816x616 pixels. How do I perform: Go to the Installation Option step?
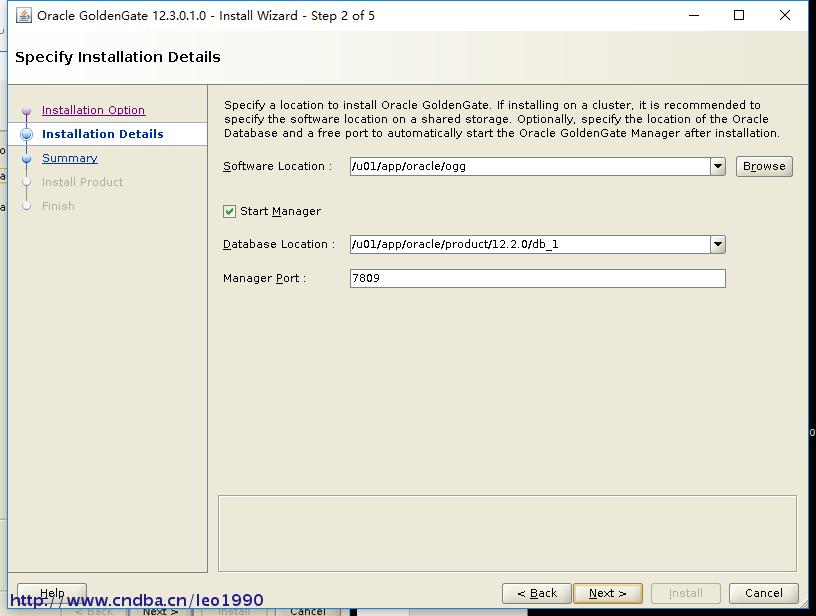click(x=94, y=110)
